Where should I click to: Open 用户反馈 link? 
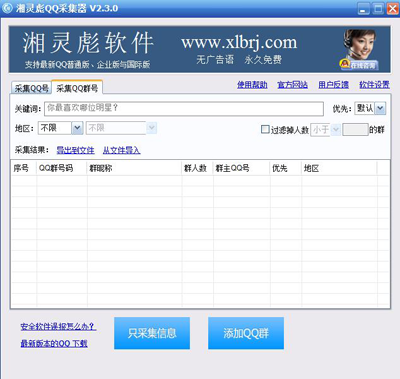pyautogui.click(x=333, y=85)
